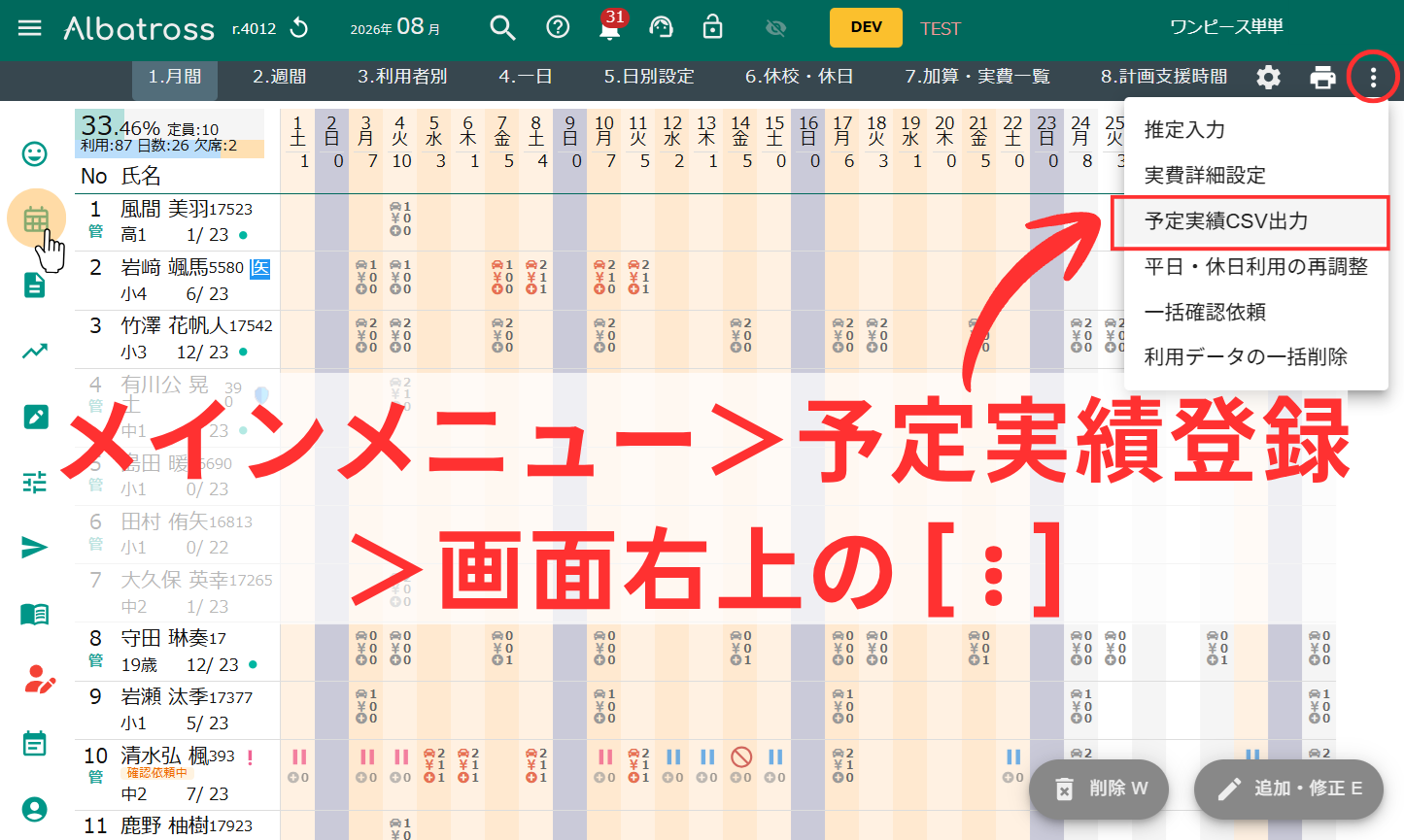Open notifications bell showing 31

[x=610, y=26]
